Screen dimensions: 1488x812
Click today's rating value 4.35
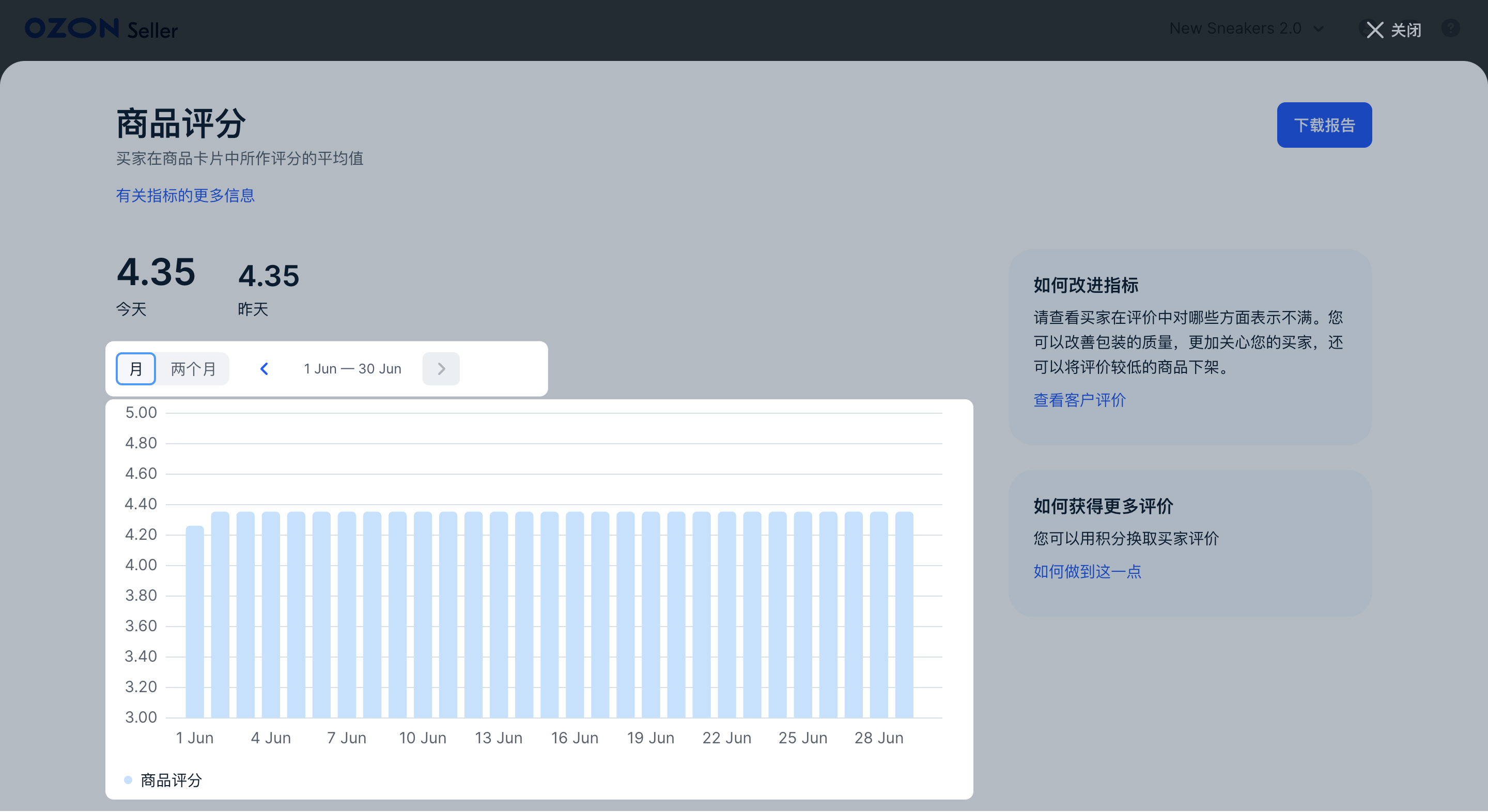tap(156, 273)
